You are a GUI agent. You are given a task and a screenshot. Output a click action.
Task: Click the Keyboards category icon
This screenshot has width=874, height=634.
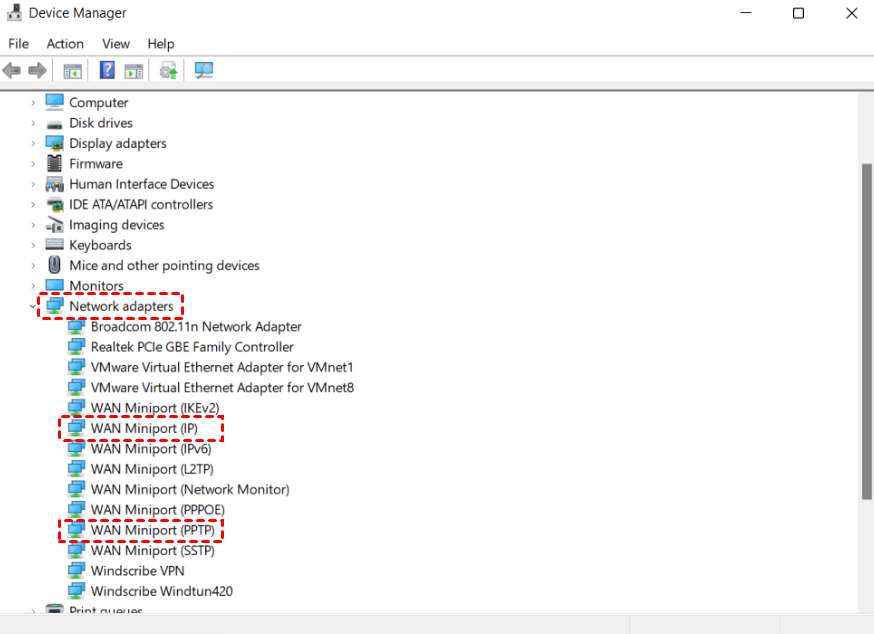(55, 245)
